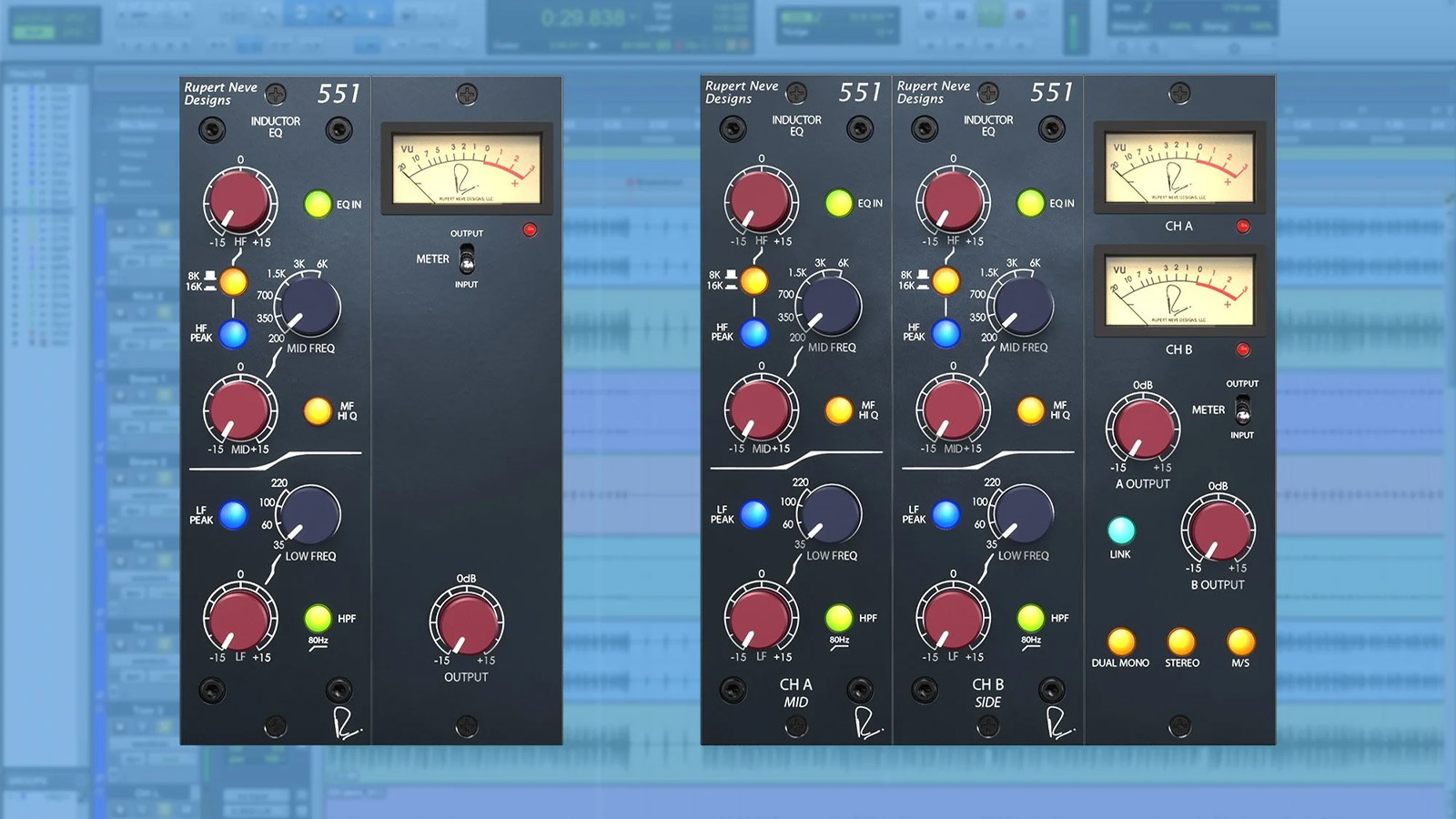1456x819 pixels.
Task: Flip the METER output/input switch on mono 551
Action: pyautogui.click(x=467, y=258)
